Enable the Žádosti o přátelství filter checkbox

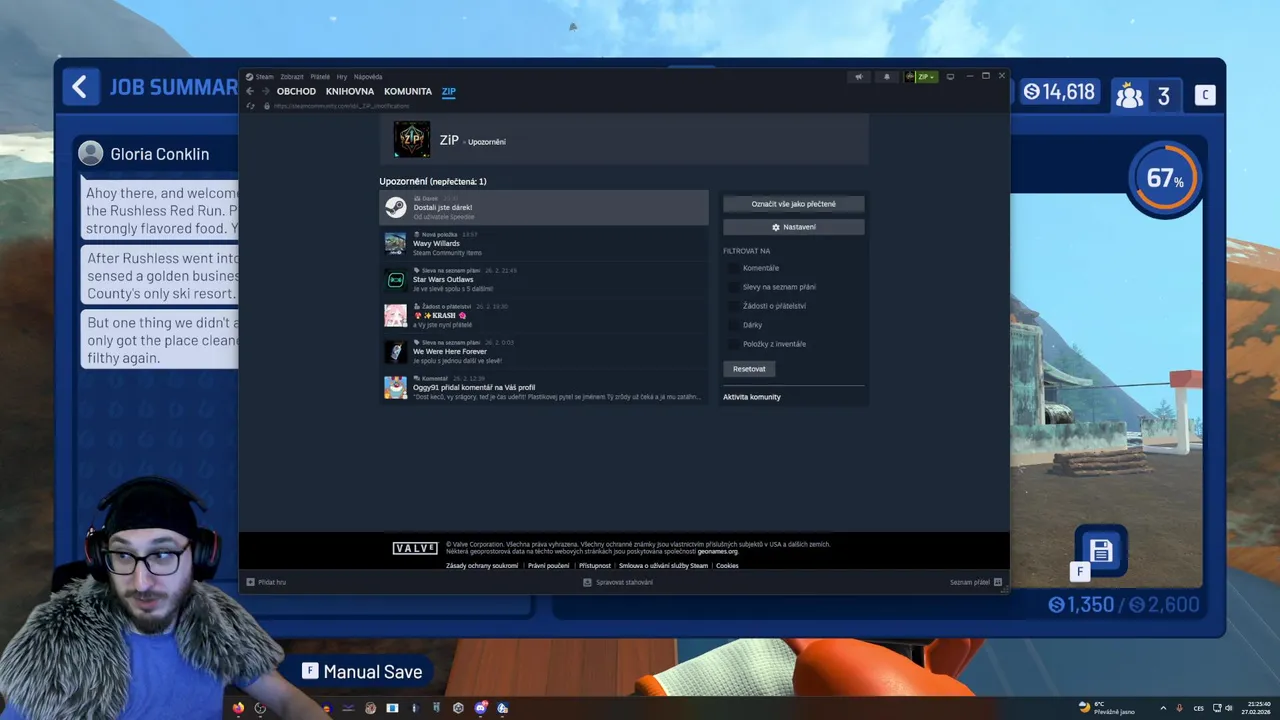coord(734,306)
